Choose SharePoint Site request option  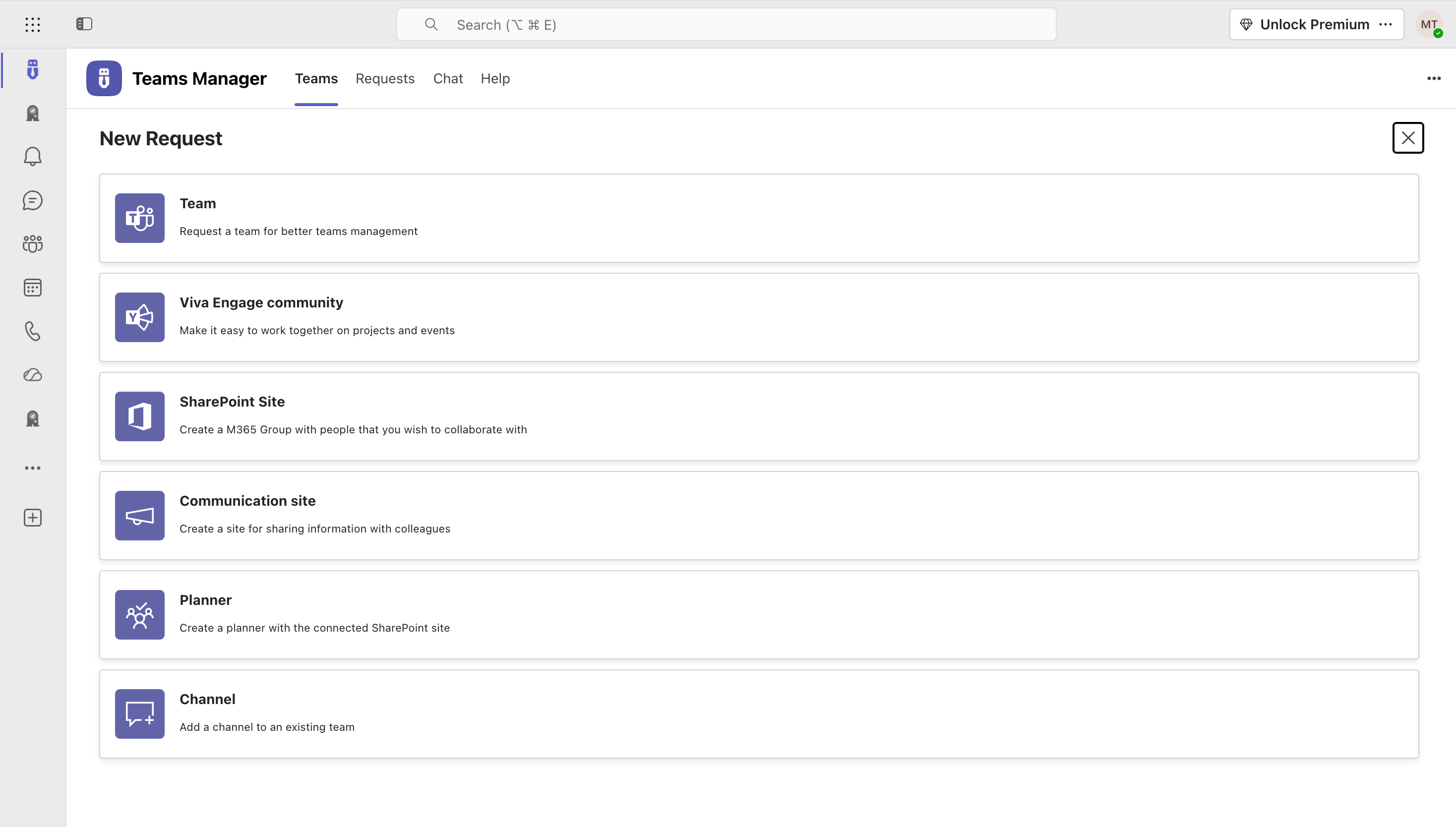point(758,416)
